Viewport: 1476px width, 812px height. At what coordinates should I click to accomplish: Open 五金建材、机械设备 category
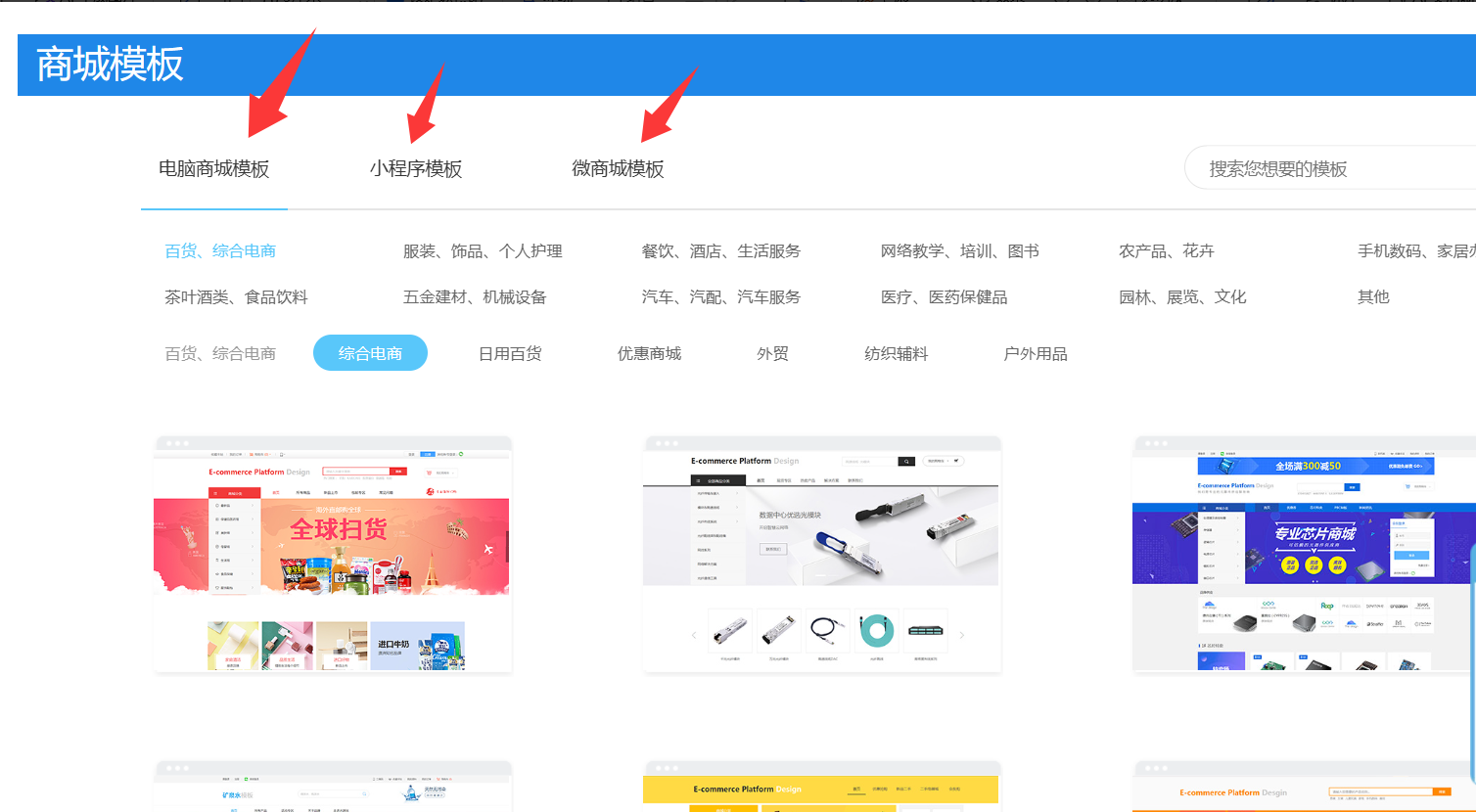pos(475,297)
